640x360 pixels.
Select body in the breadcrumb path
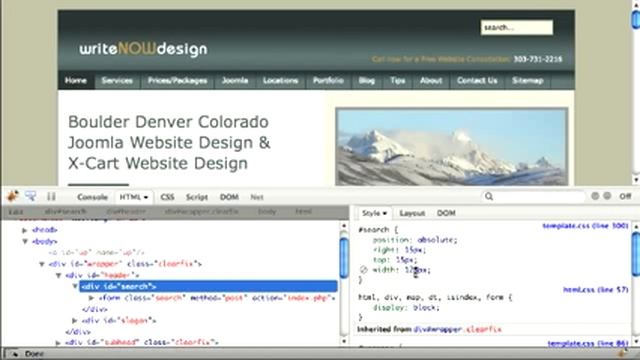point(267,212)
